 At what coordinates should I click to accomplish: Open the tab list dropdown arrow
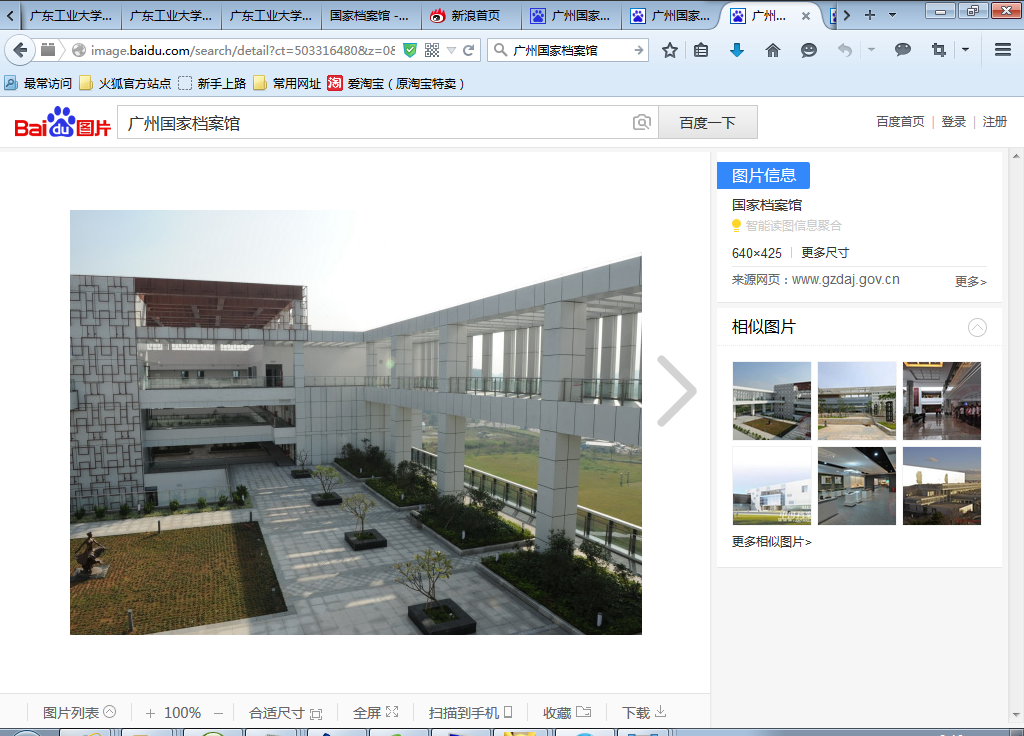pos(892,15)
